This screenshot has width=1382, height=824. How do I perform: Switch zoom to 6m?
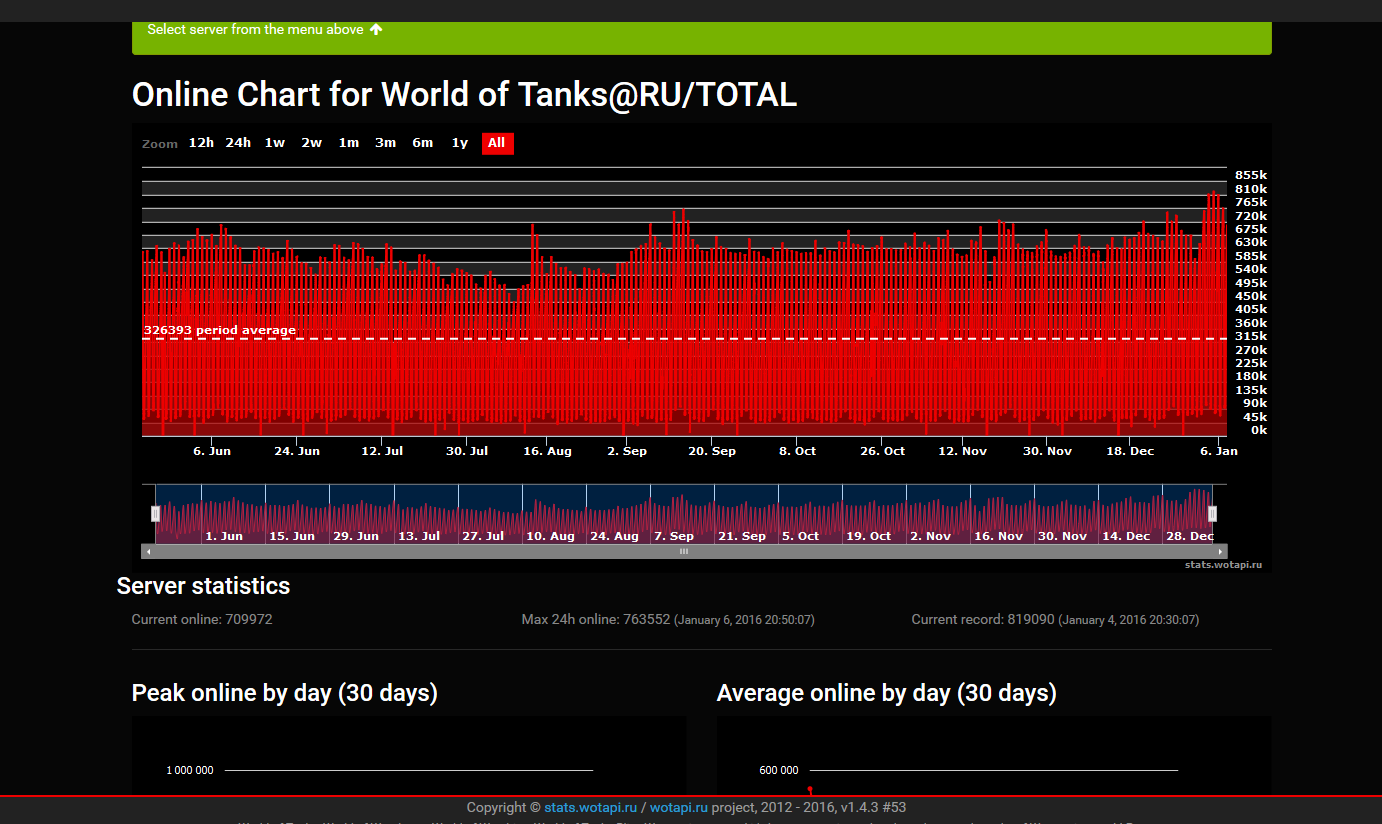point(423,143)
